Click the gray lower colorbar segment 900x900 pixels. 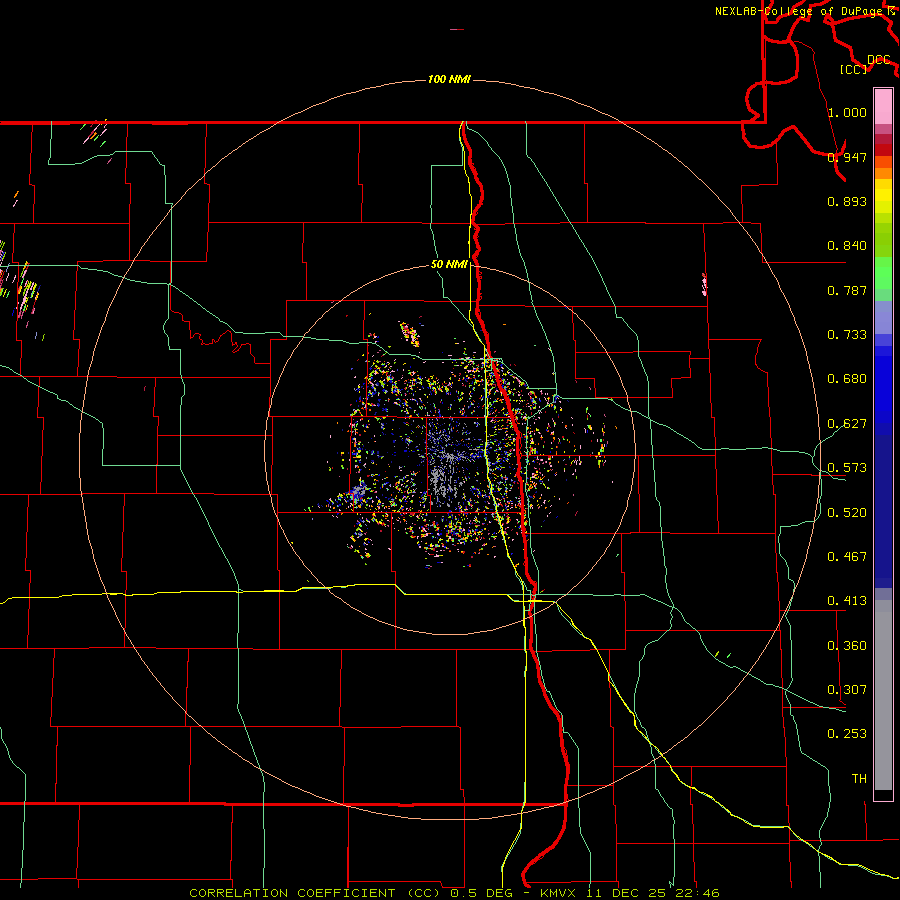[883, 695]
